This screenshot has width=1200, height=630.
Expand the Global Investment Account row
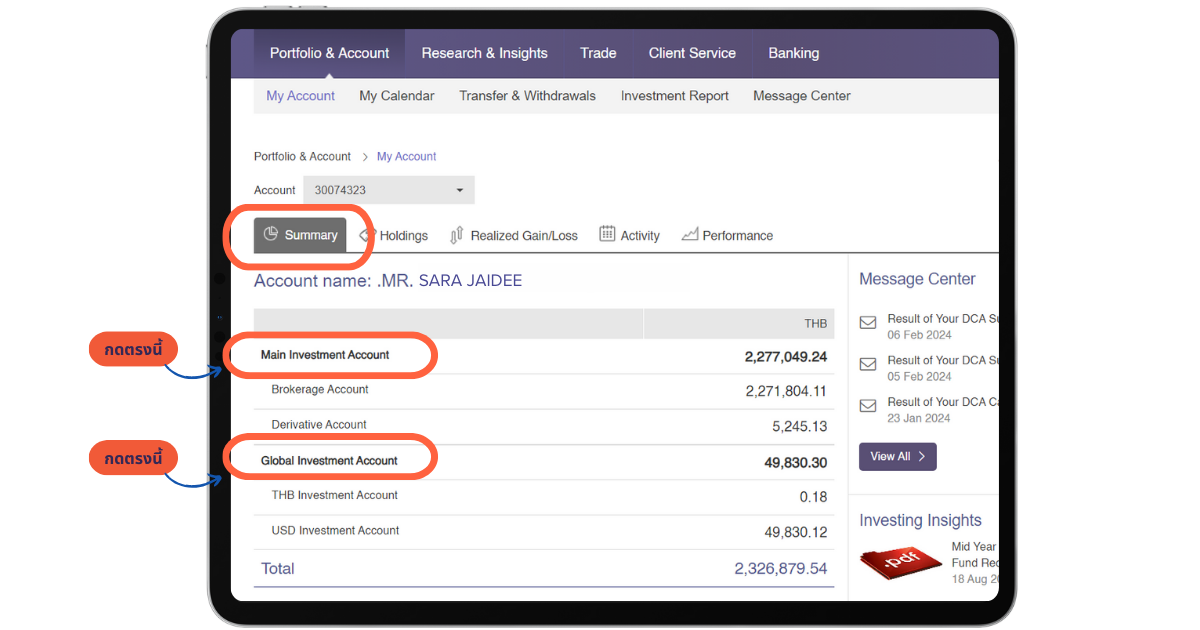pos(329,461)
